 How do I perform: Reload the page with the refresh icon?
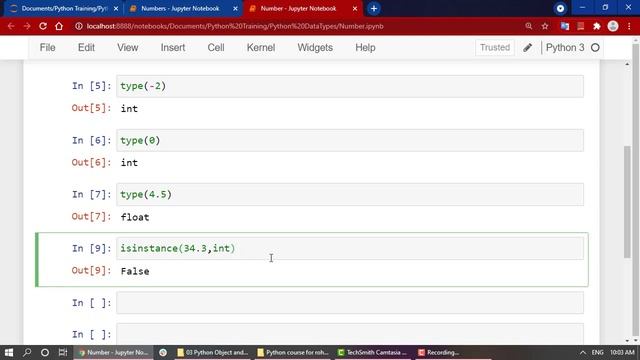(43, 26)
